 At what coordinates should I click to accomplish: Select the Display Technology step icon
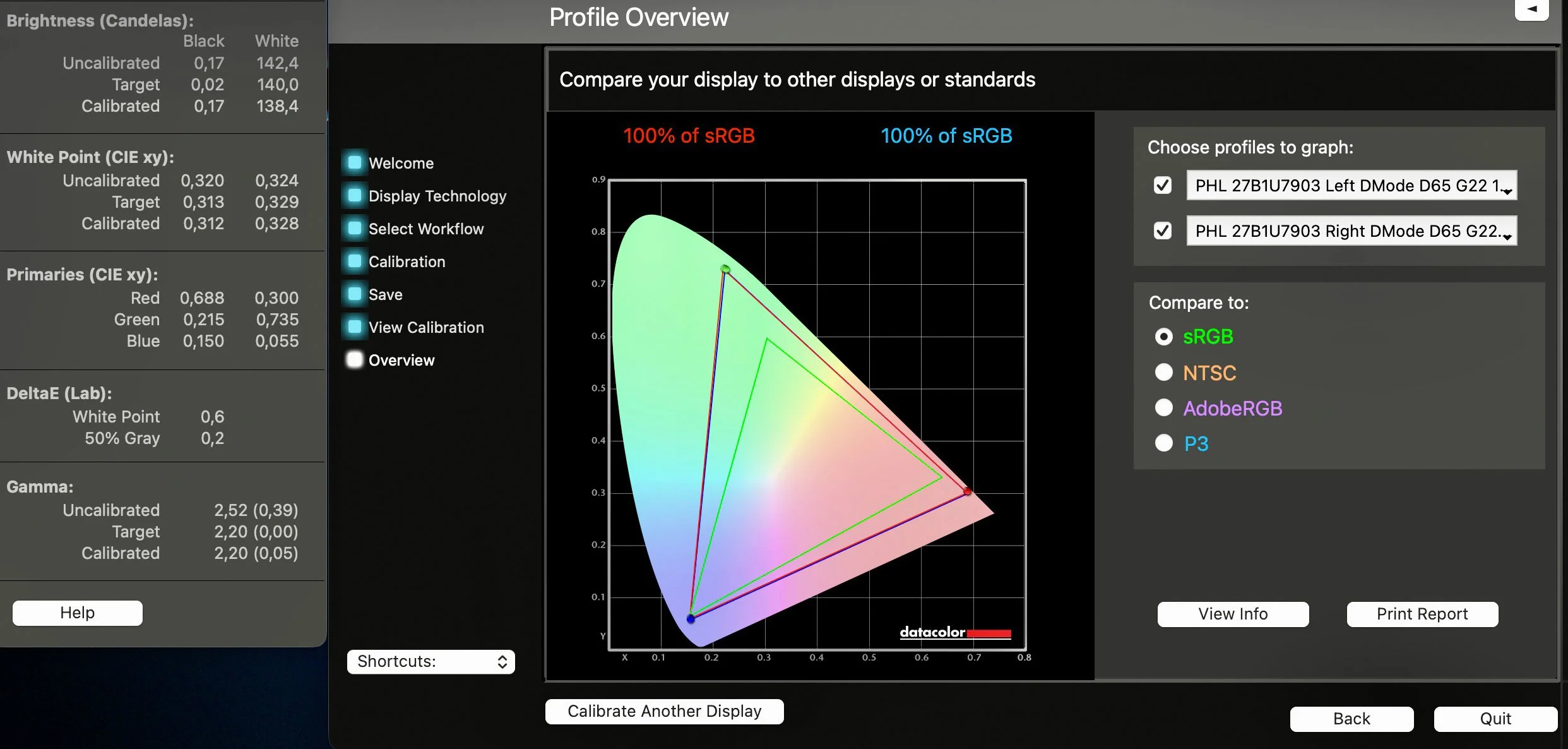pos(355,196)
